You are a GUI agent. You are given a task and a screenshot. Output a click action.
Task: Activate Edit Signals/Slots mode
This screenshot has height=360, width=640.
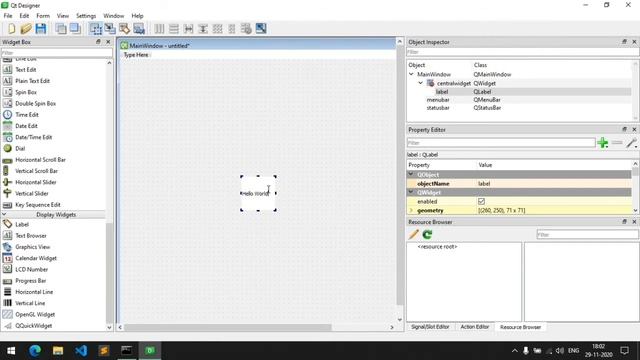point(110,29)
